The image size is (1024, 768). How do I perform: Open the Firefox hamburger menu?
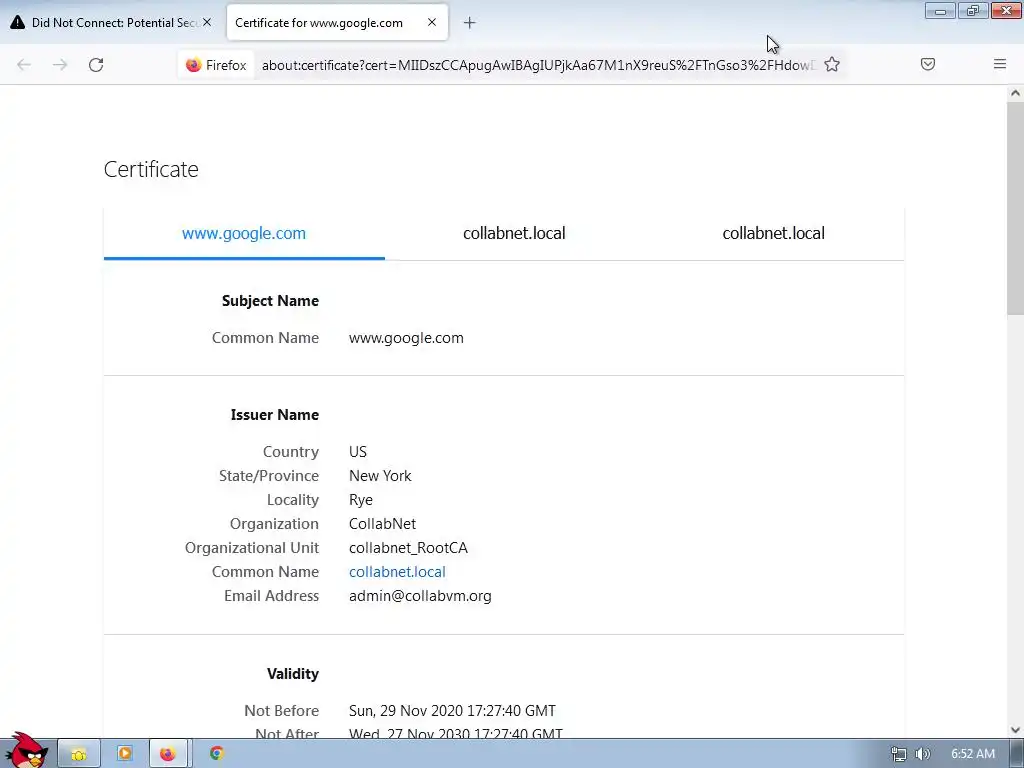(x=999, y=64)
